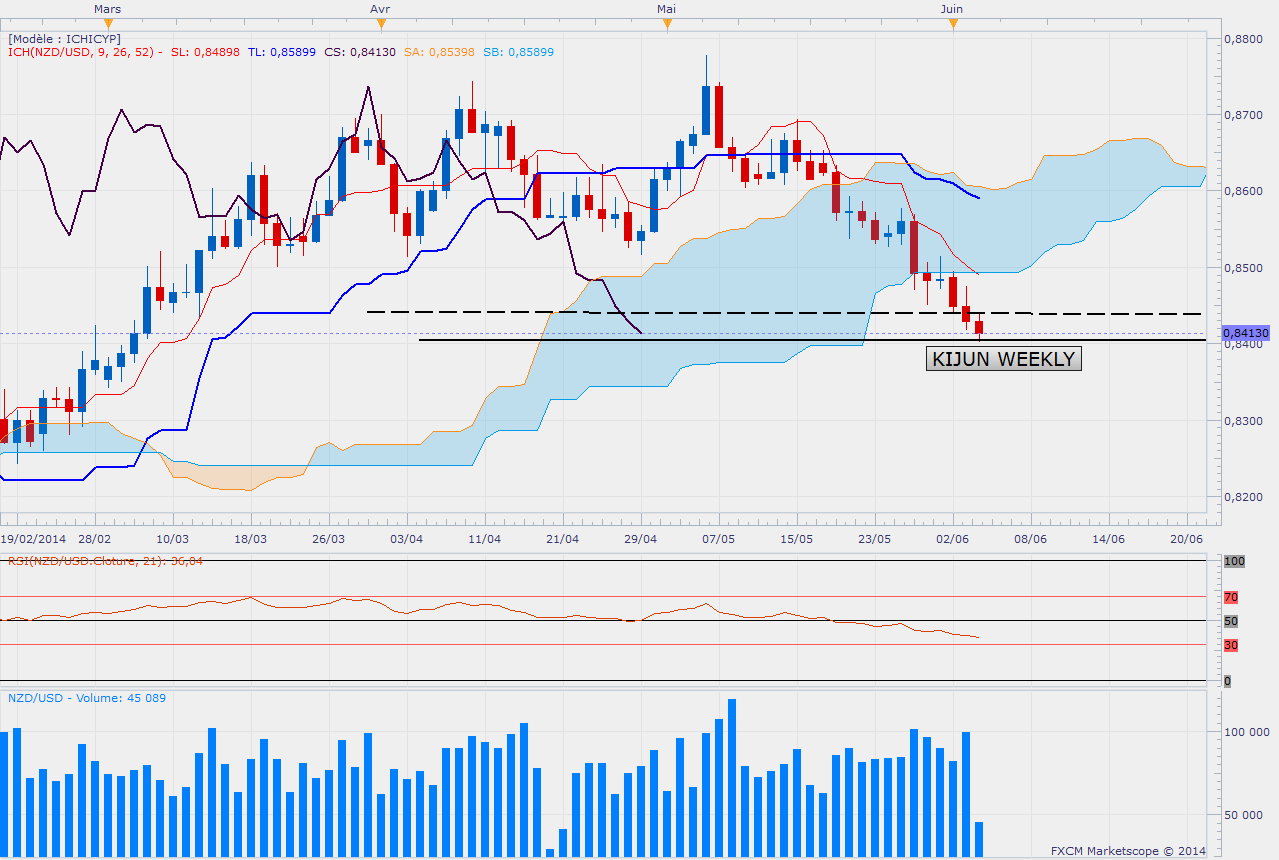Click the 0,8800 price axis label
The image size is (1279, 860).
(x=1243, y=39)
